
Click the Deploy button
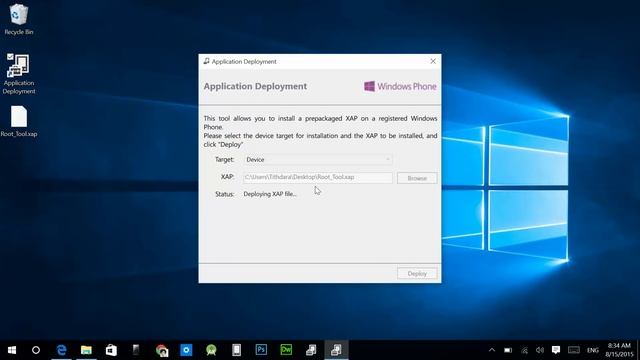coord(417,273)
